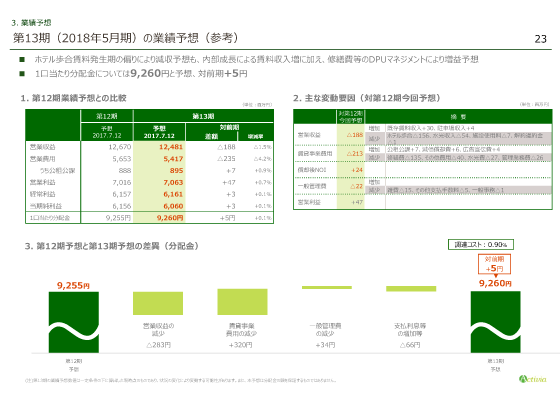Click the '対前期 +5円' callout box

point(494,264)
